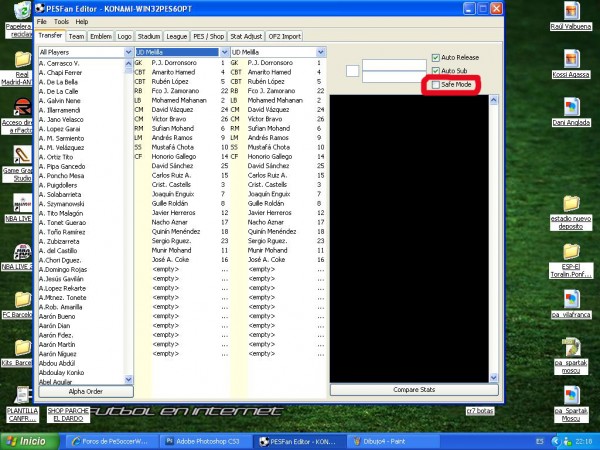
Task: Click the upper text field near Auto Release
Action: [x=394, y=65]
